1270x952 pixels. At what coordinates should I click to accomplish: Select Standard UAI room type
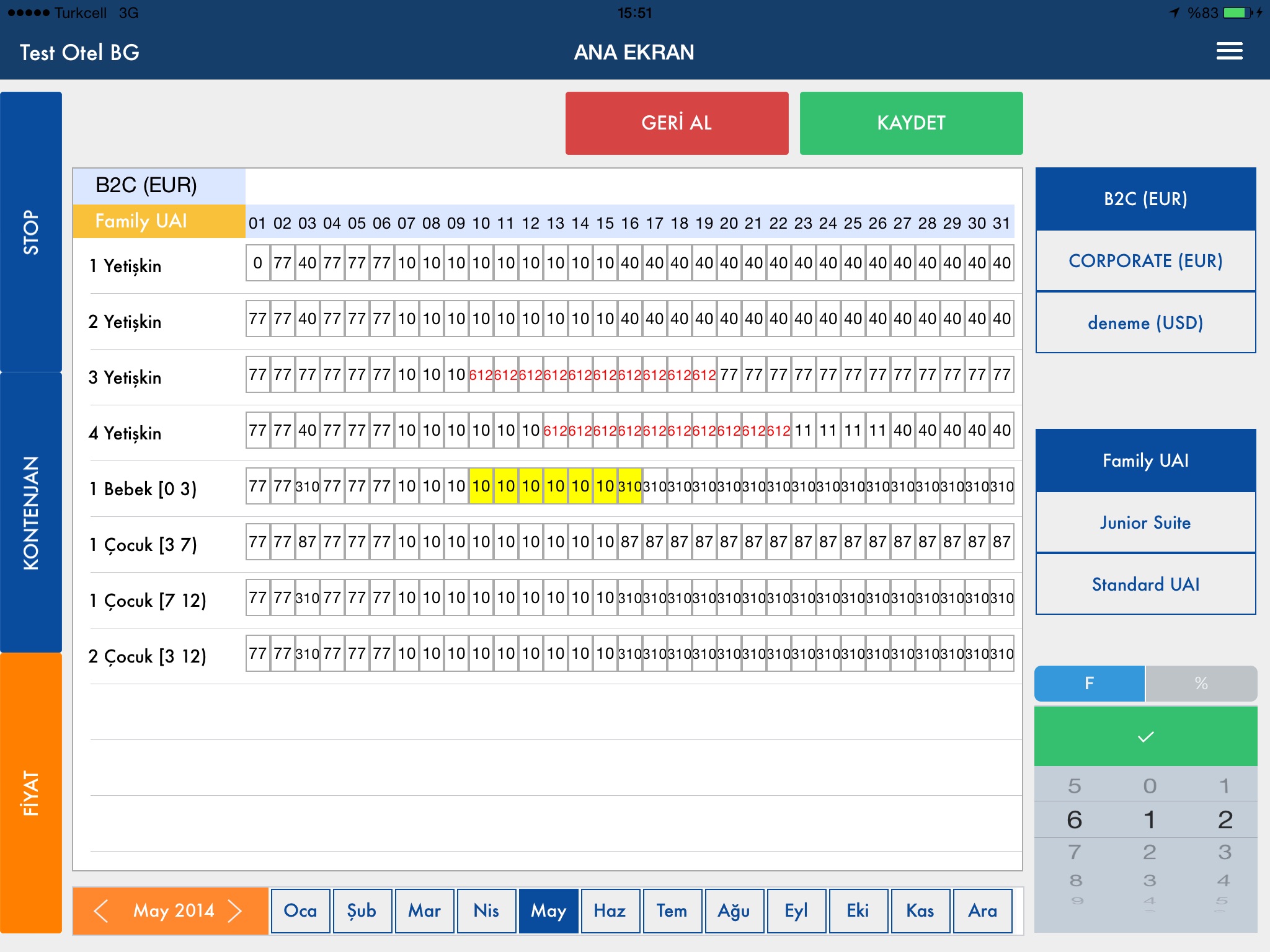1145,584
